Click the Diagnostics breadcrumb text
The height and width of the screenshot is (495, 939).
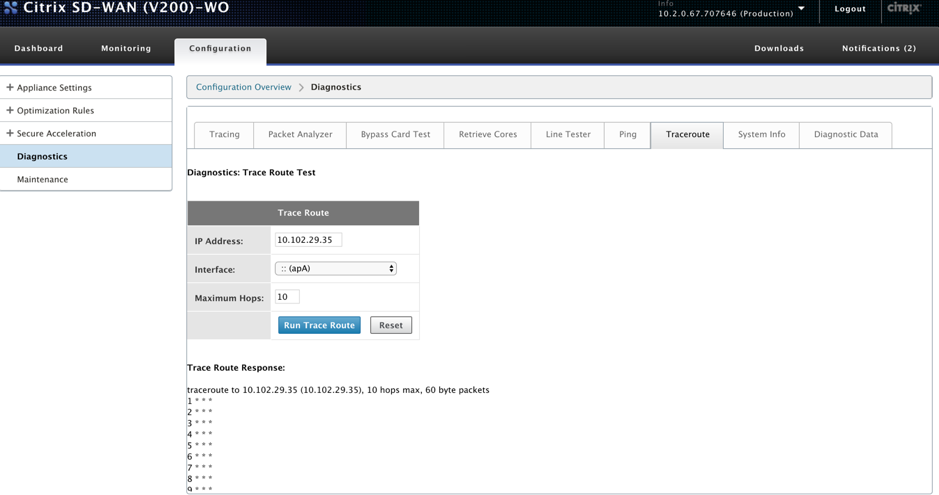pyautogui.click(x=335, y=87)
